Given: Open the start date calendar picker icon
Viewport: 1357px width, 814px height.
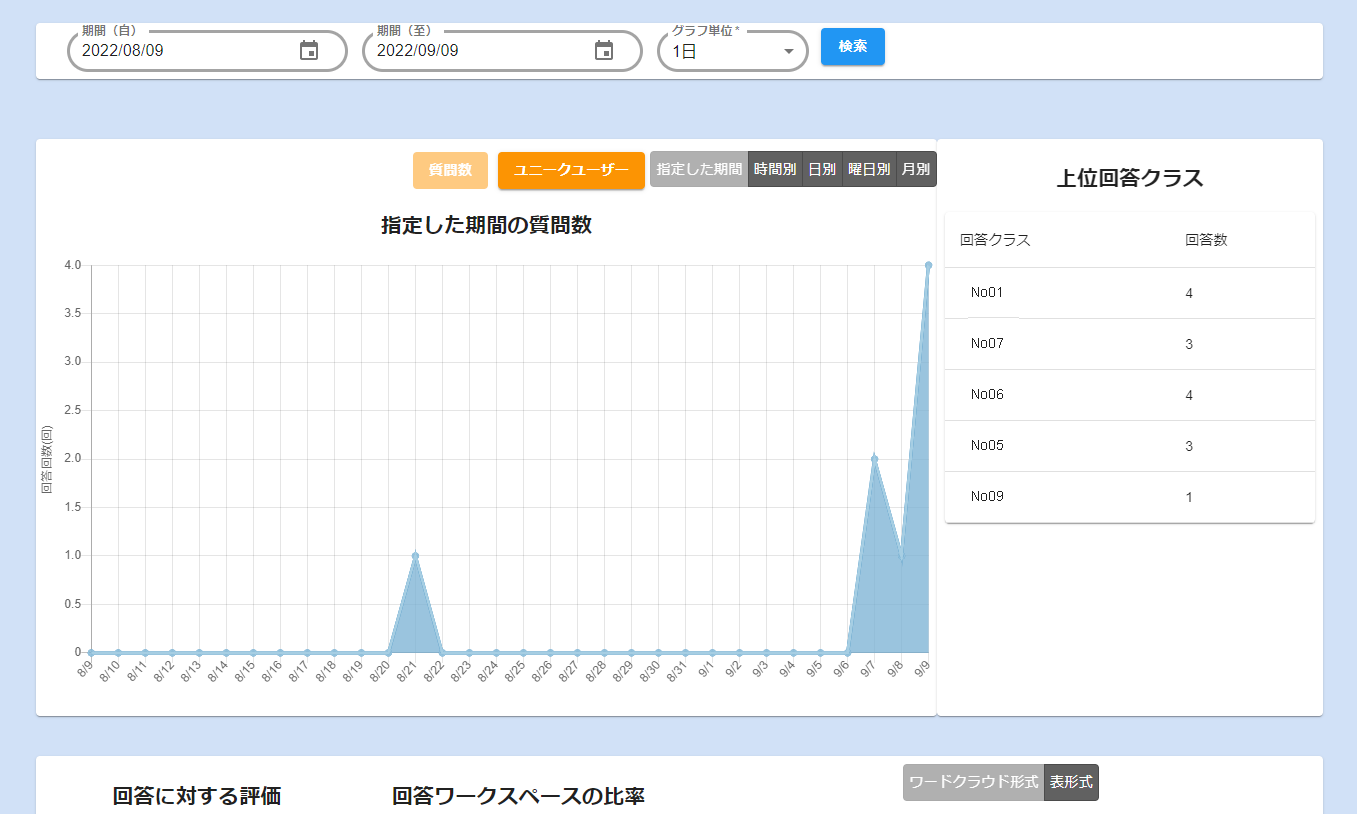Looking at the screenshot, I should pos(309,51).
